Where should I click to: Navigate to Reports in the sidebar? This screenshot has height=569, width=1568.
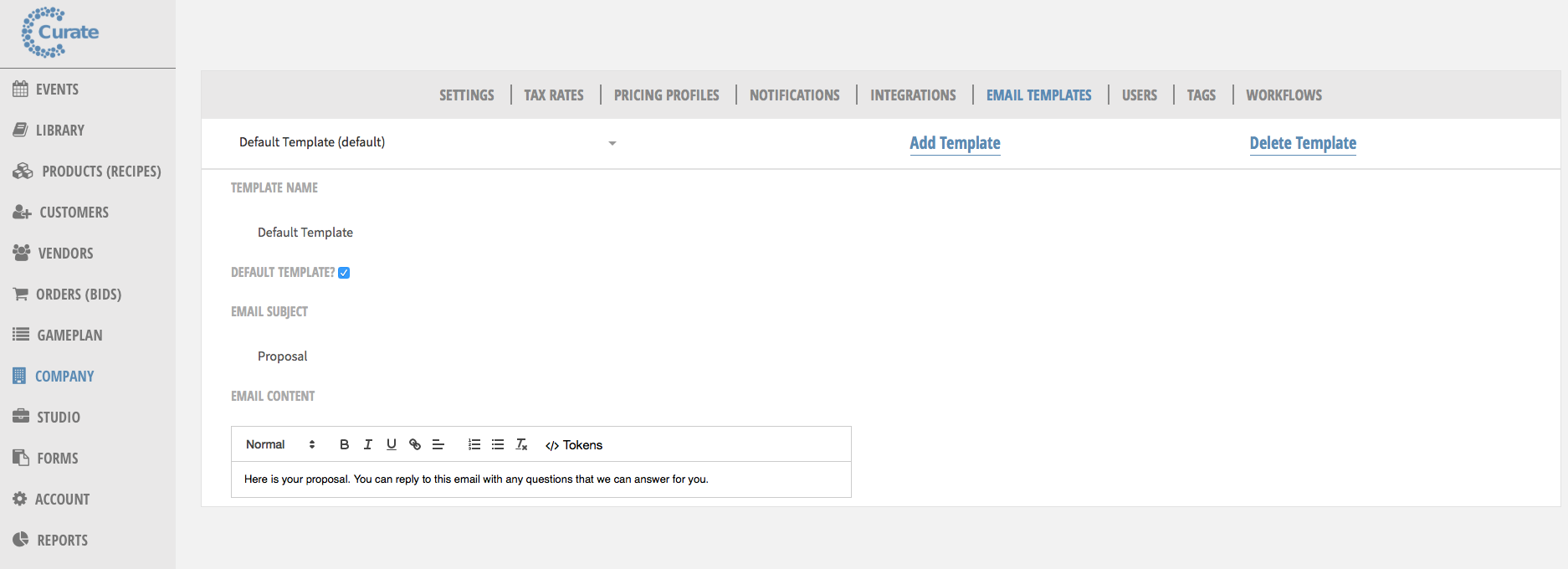[x=62, y=541]
